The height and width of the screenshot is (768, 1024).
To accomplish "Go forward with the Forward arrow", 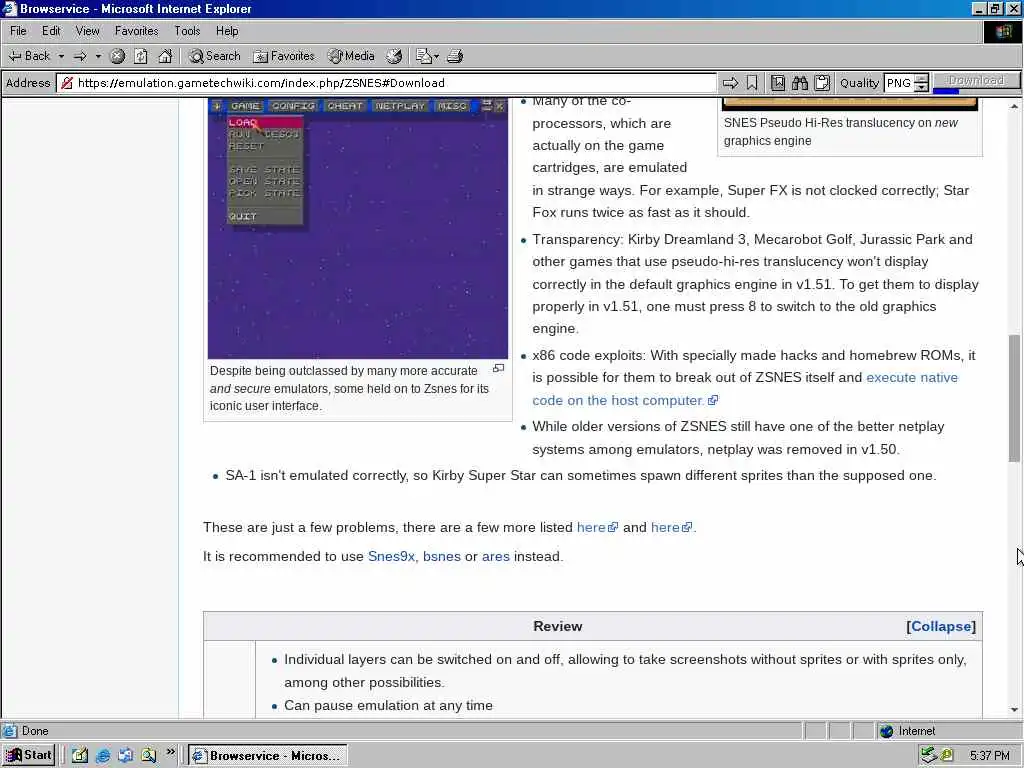I will (80, 56).
